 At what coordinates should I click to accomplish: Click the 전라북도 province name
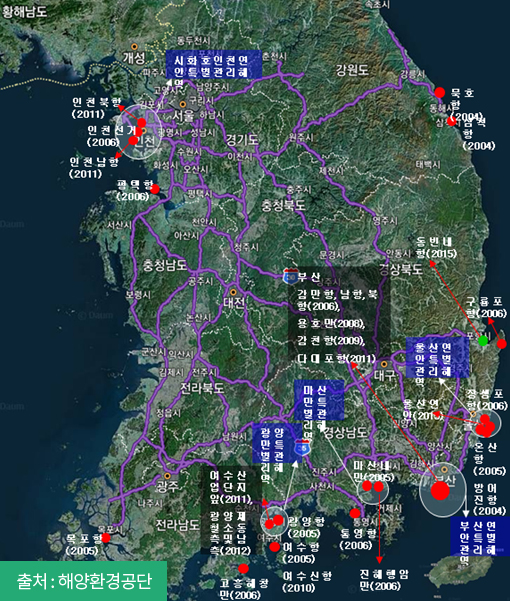(202, 388)
